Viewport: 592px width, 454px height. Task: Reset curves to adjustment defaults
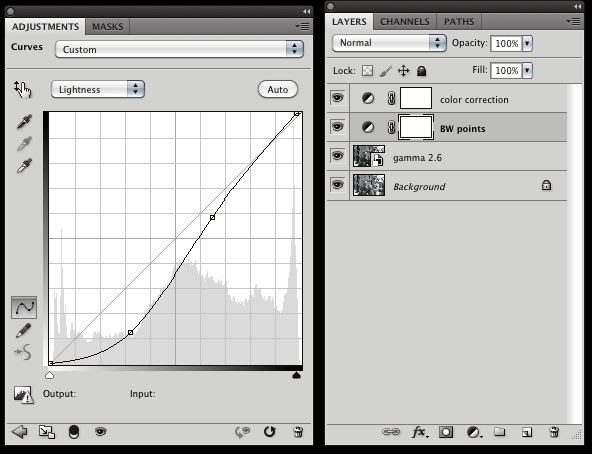pos(270,431)
